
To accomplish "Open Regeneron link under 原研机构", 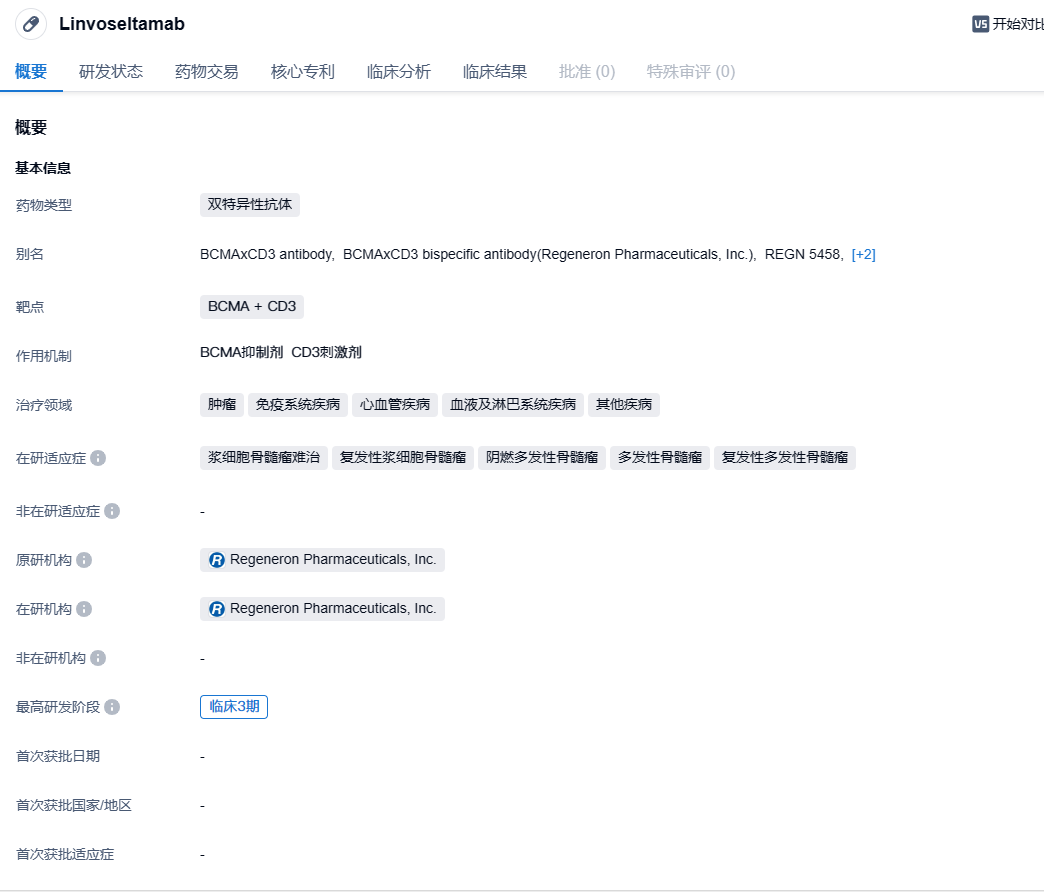I will (322, 560).
